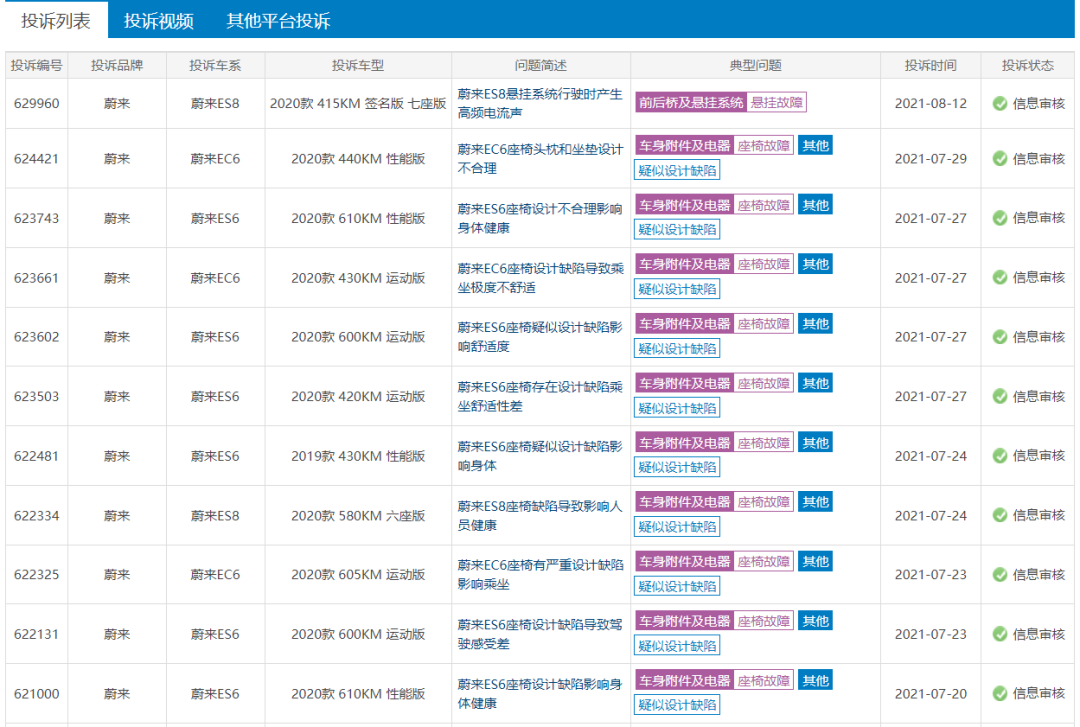The height and width of the screenshot is (727, 1080).
Task: Select complaint number 622334
Action: 37,515
